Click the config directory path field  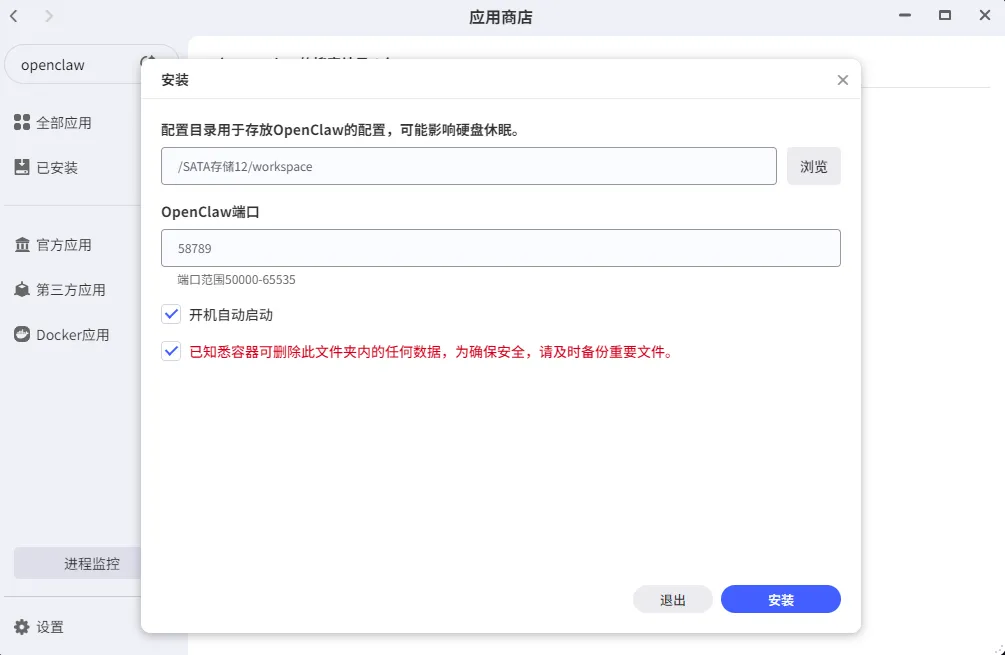(x=469, y=167)
